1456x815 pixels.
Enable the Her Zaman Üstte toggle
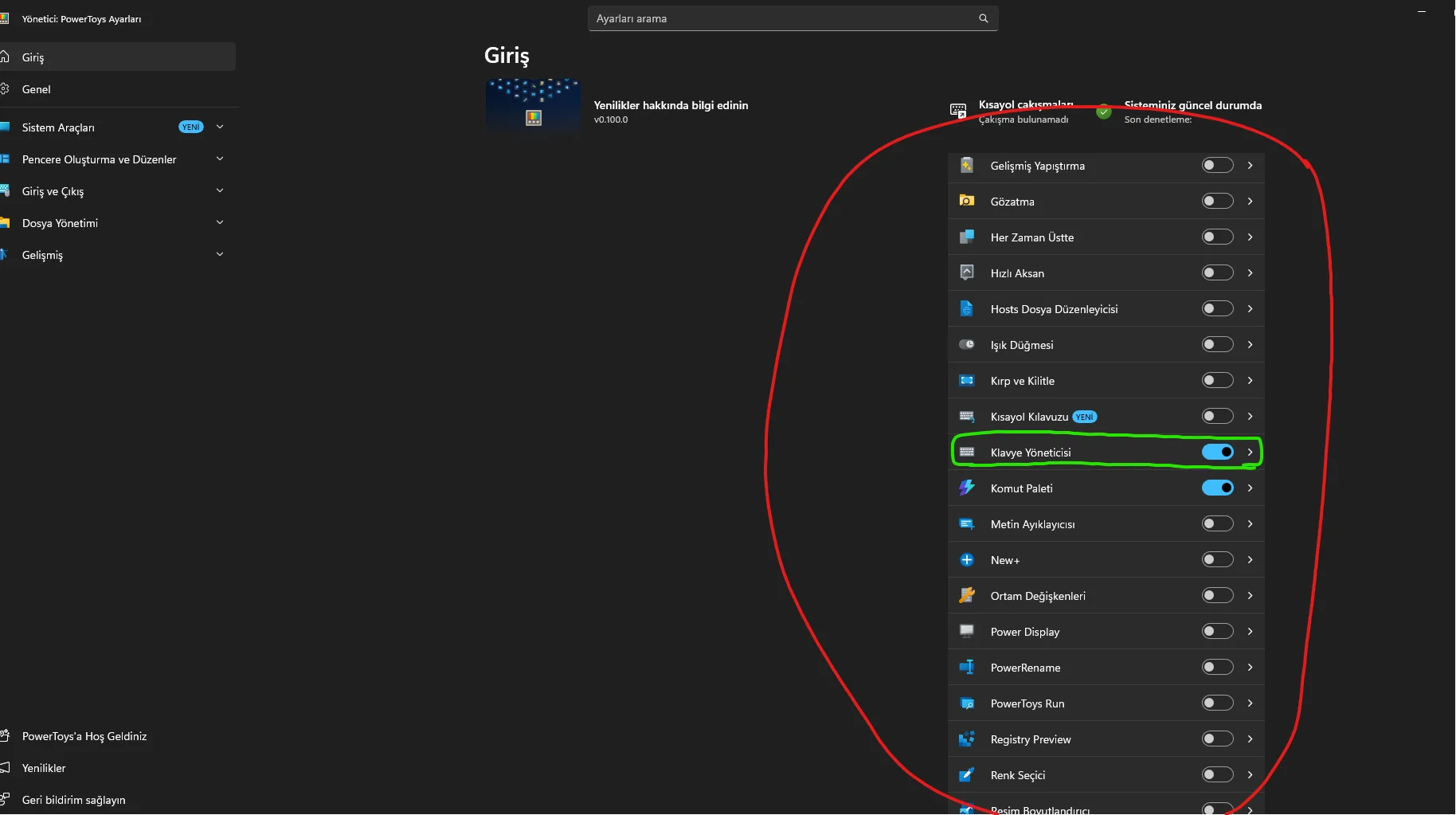point(1217,237)
